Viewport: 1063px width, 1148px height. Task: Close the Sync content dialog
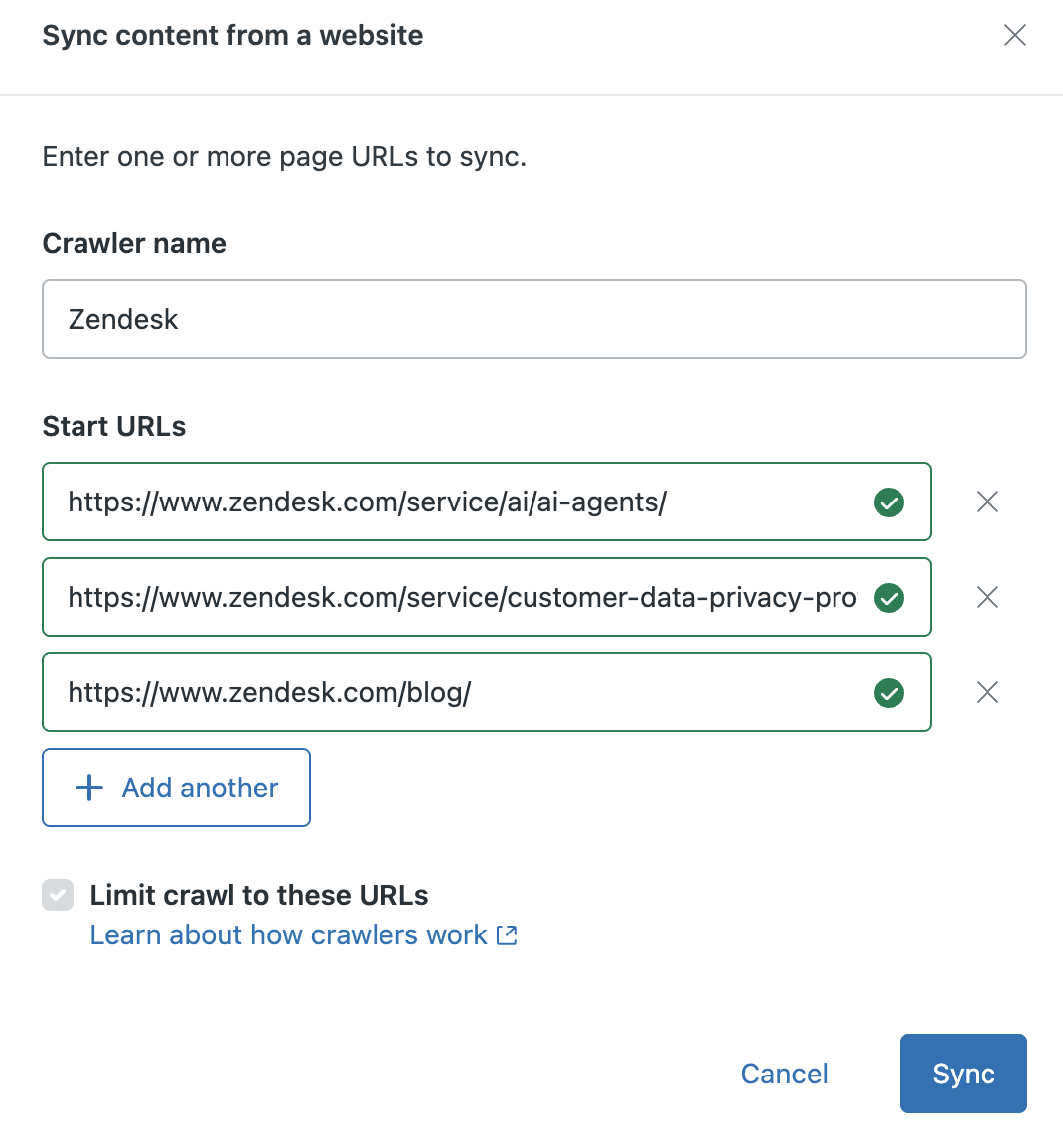pyautogui.click(x=1014, y=36)
